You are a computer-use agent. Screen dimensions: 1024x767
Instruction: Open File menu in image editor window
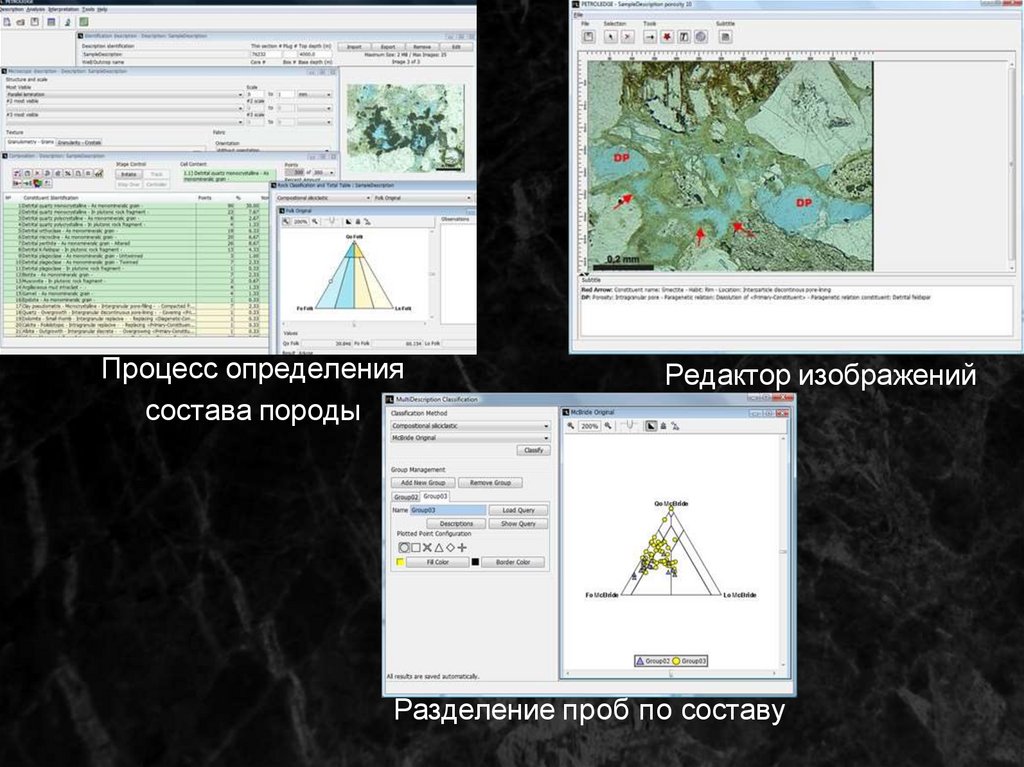click(578, 15)
